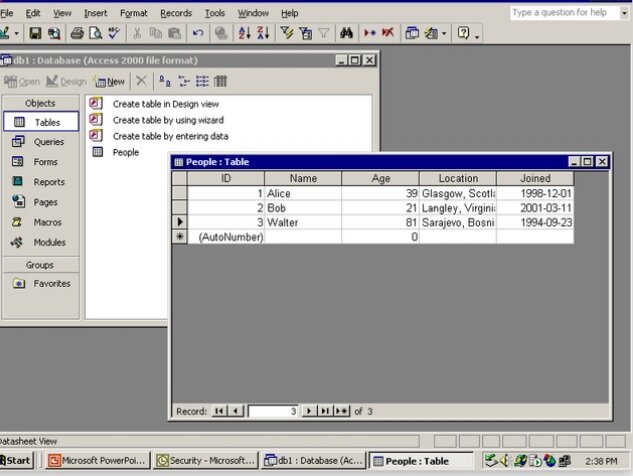The image size is (633, 476).
Task: Open the Records menu
Action: (176, 13)
